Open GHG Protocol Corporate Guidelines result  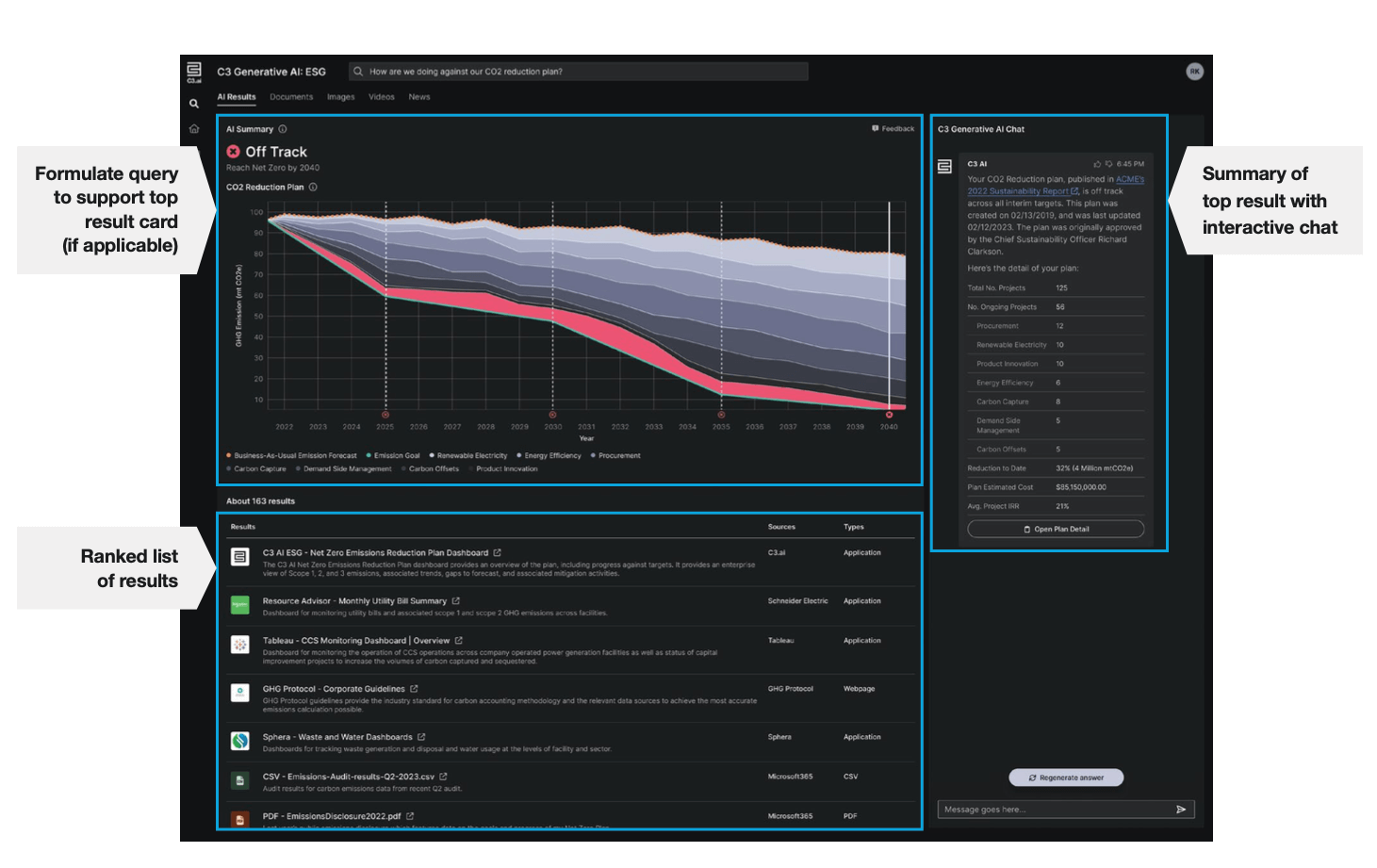pos(334,689)
